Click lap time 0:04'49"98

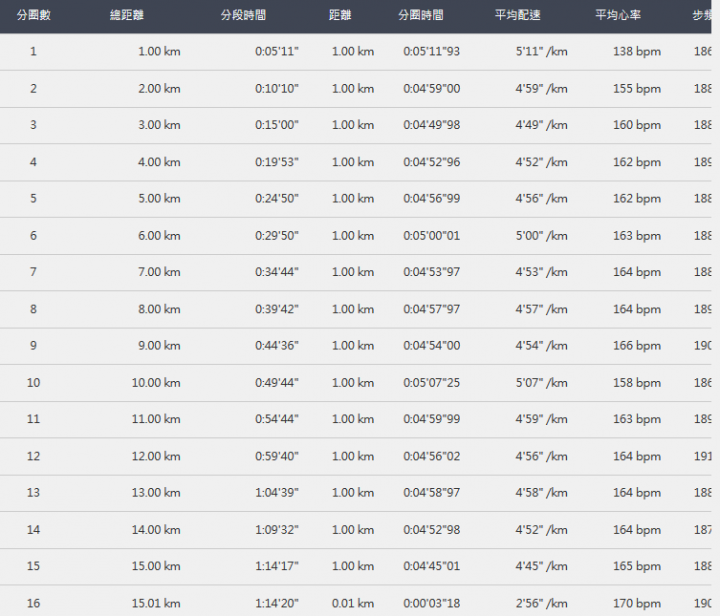tap(432, 125)
